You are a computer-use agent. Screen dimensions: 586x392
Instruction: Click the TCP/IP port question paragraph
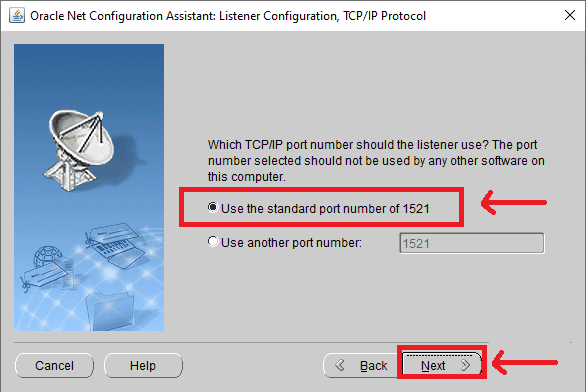pyautogui.click(x=376, y=161)
